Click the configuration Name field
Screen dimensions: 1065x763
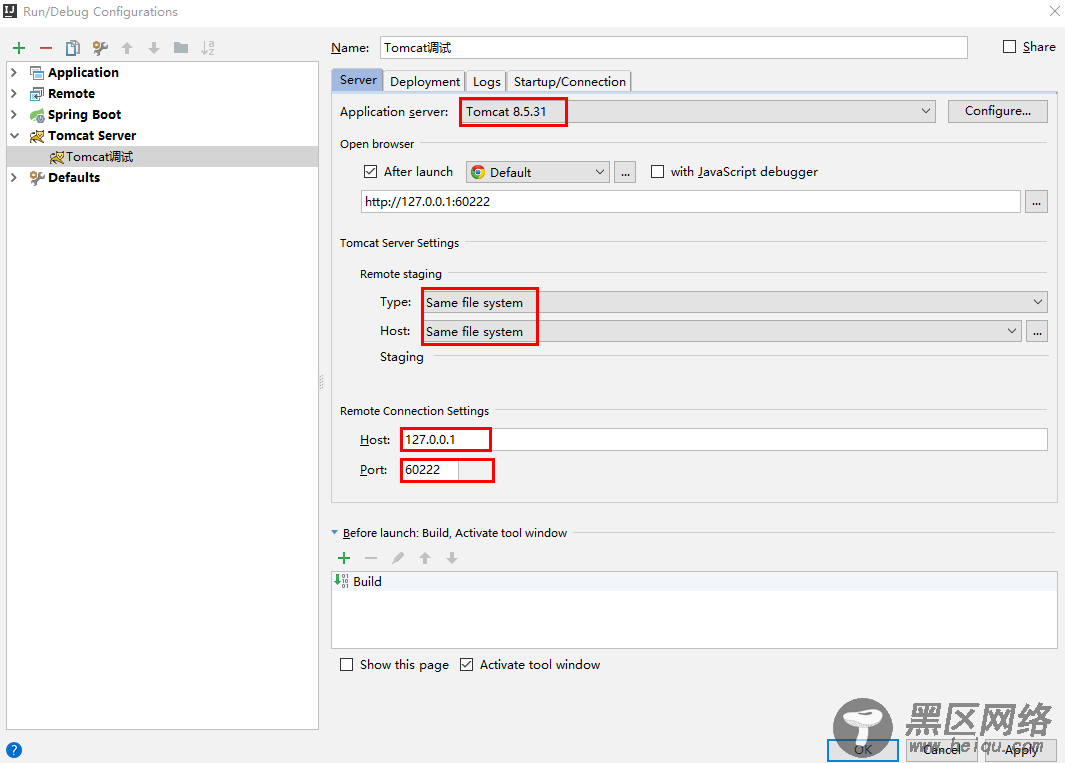point(674,48)
